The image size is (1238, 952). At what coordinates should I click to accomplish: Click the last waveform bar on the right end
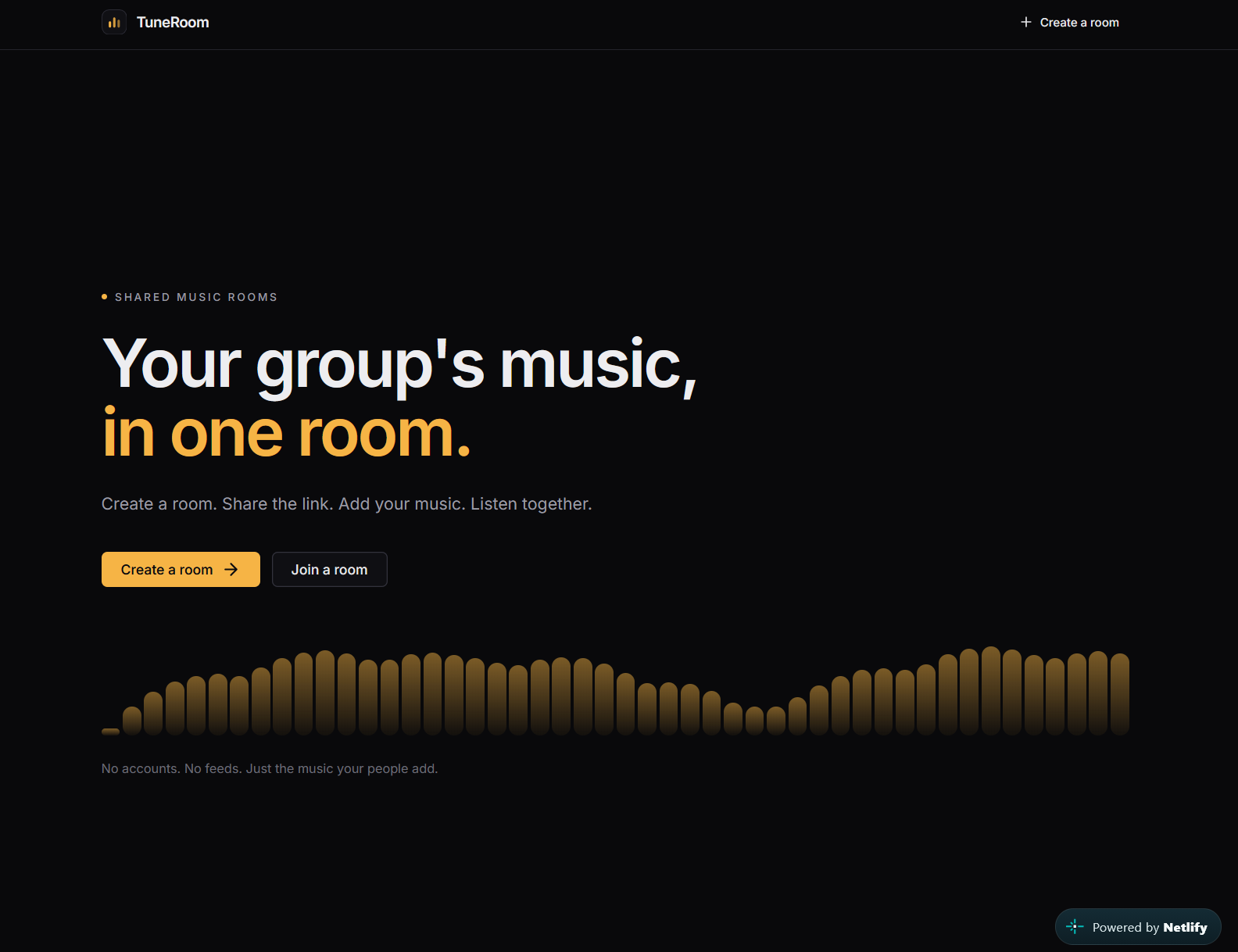pyautogui.click(x=1120, y=694)
